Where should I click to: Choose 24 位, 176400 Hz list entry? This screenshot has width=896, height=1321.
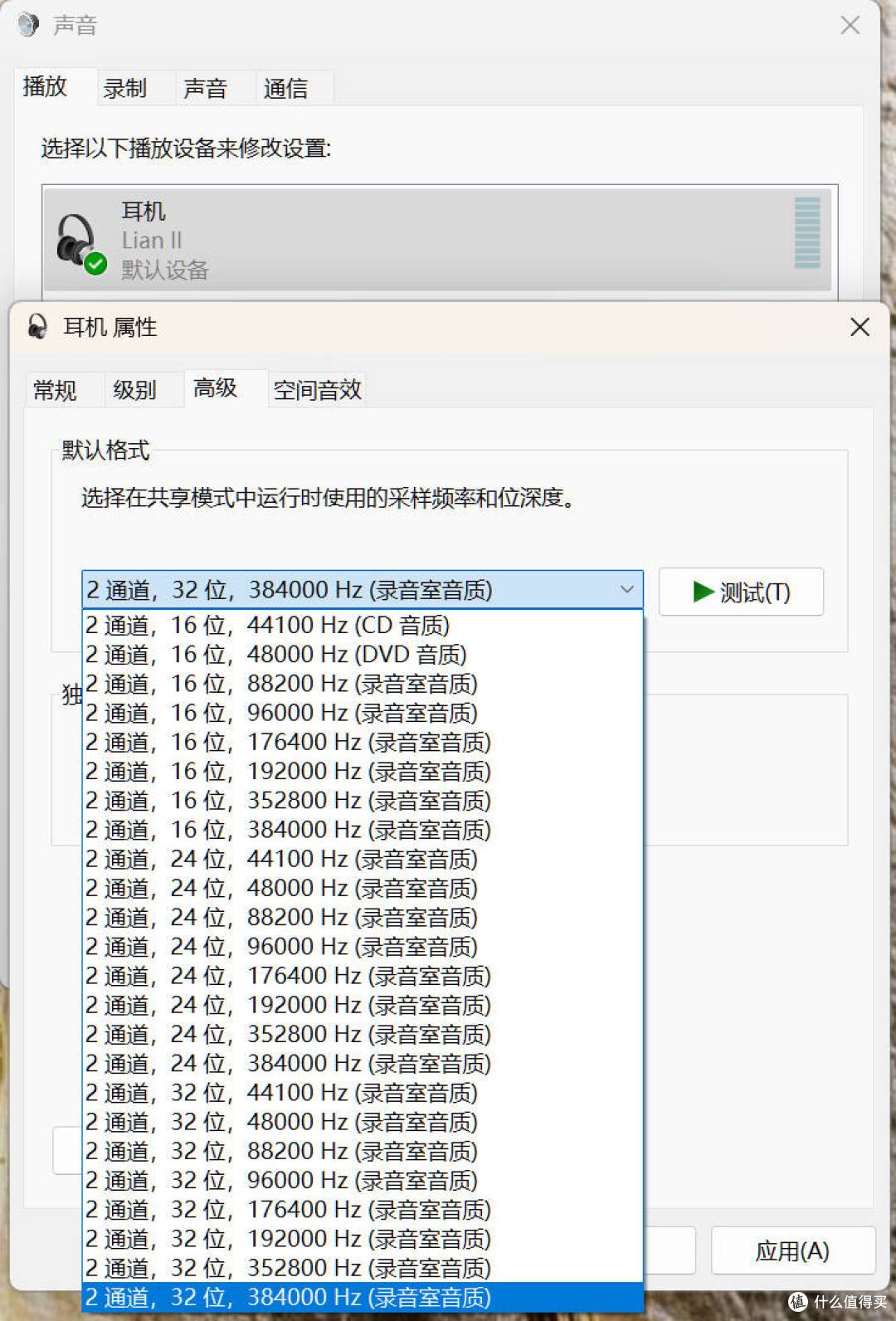[363, 975]
